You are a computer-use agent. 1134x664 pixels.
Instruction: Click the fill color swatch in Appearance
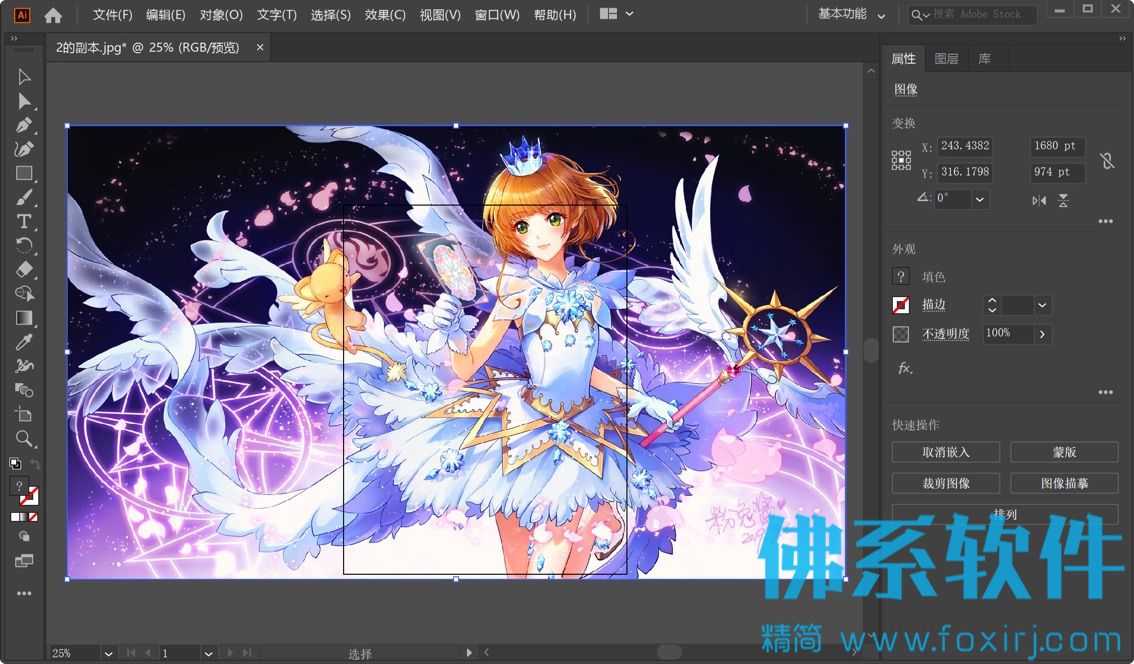point(900,276)
